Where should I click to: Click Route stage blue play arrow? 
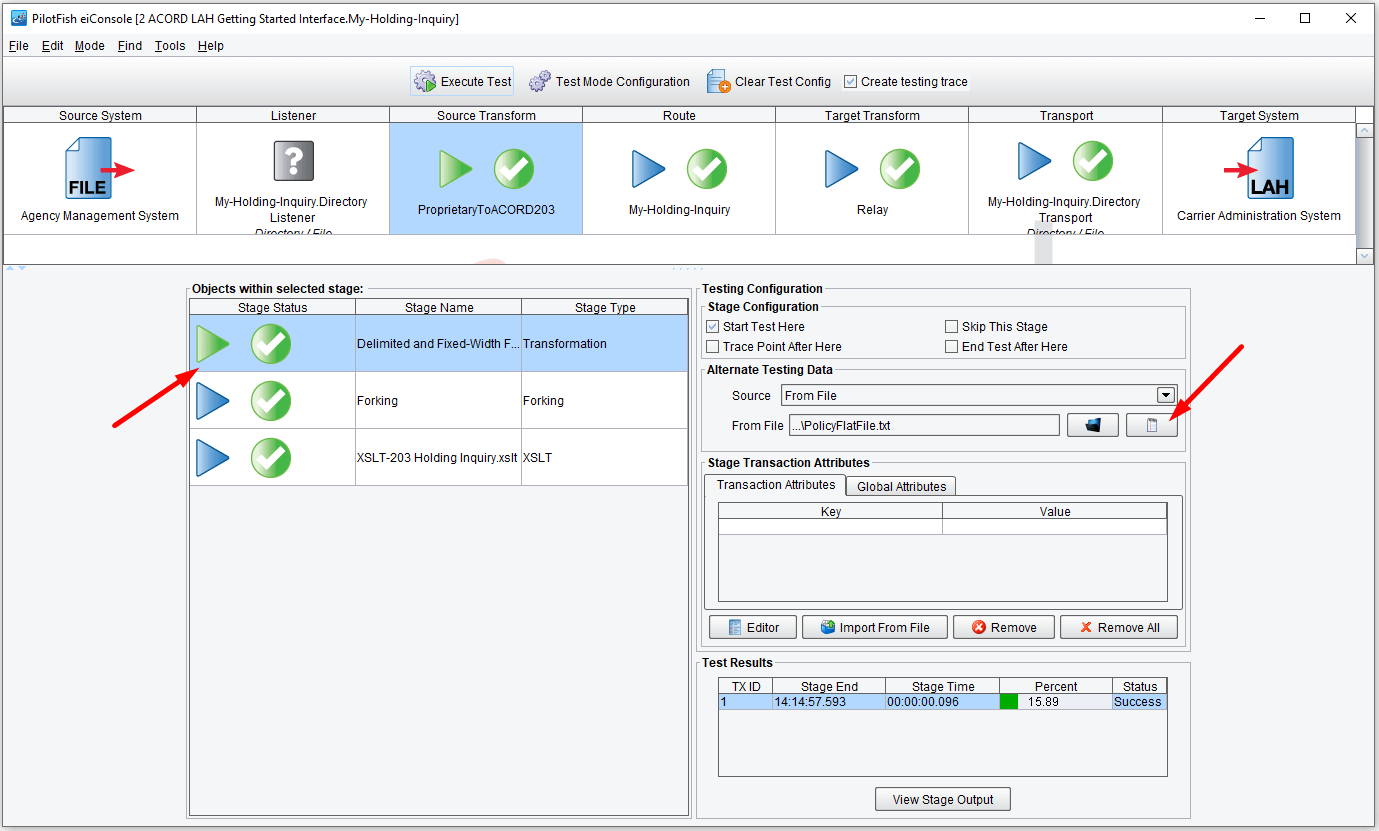649,169
